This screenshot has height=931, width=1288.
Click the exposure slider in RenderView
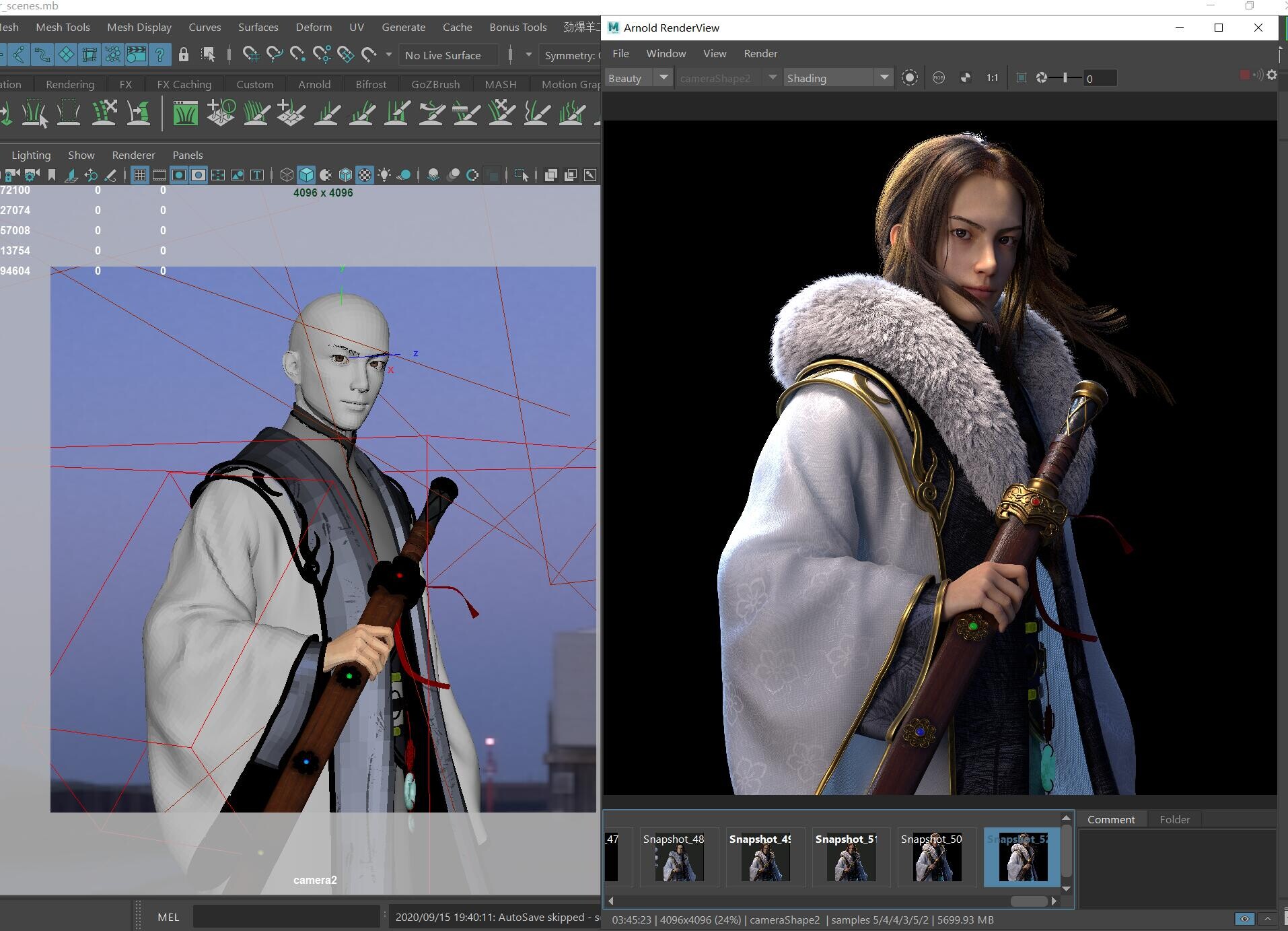tap(1065, 78)
